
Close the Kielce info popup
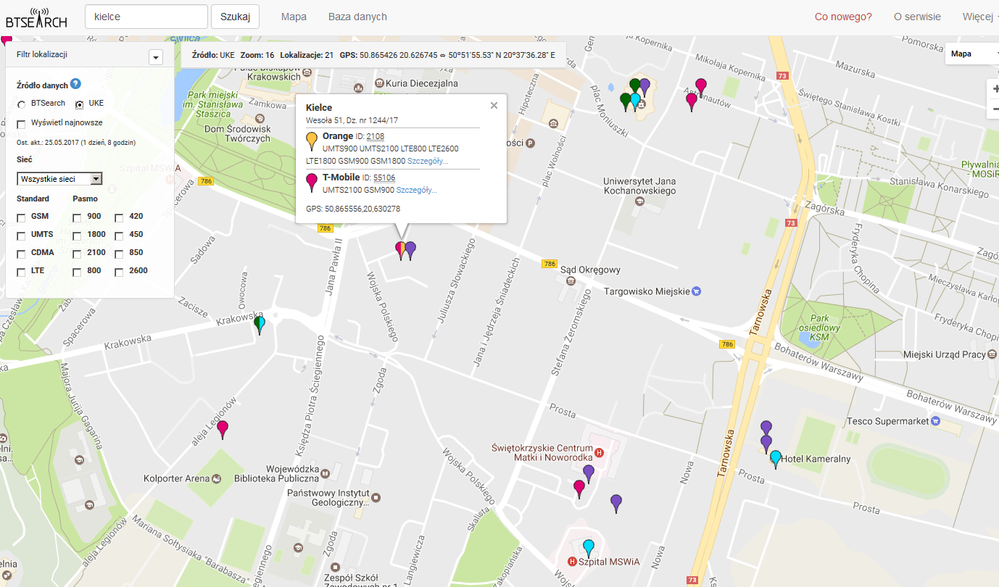493,106
